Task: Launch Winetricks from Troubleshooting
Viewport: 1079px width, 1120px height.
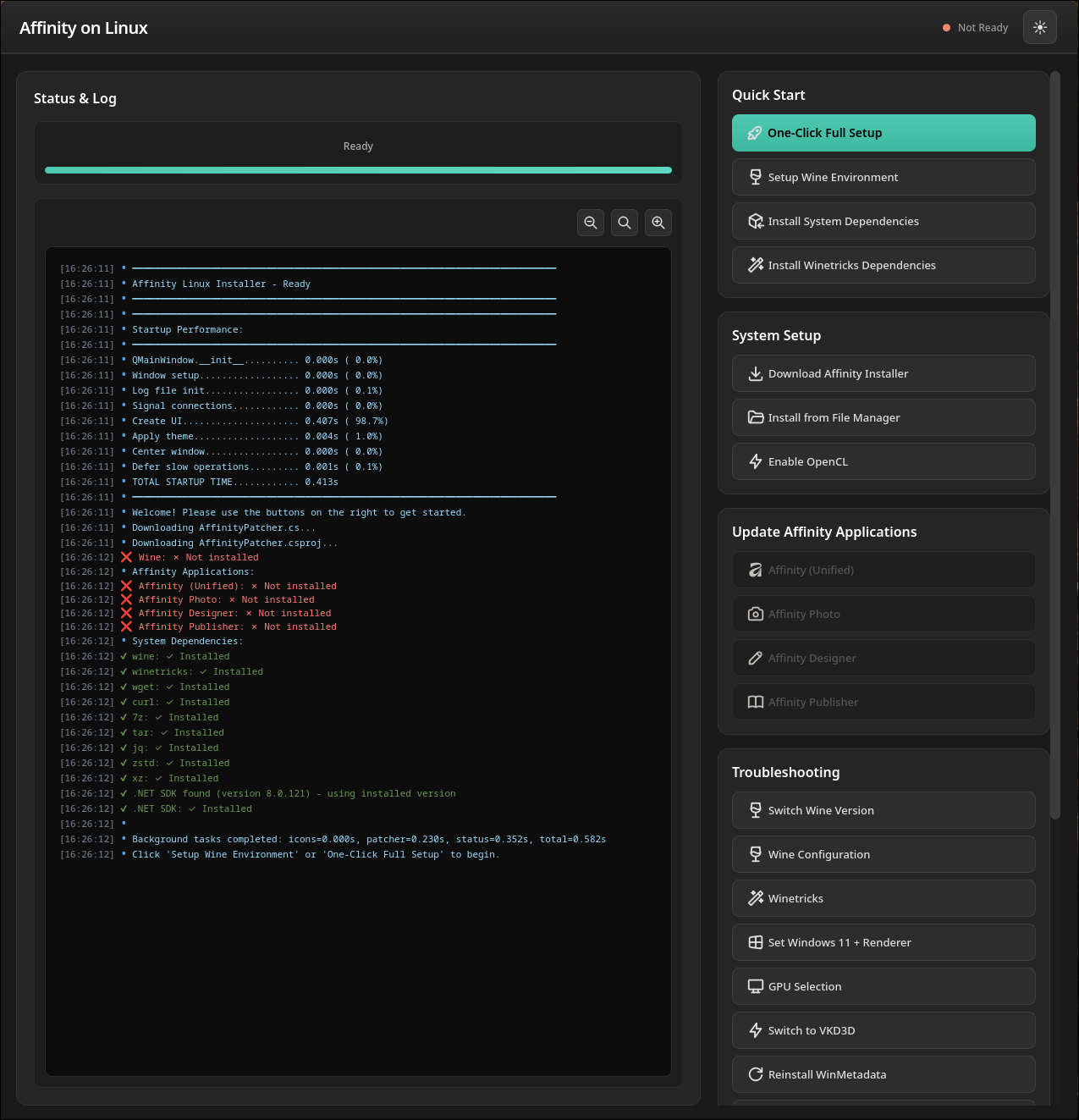Action: (x=883, y=898)
